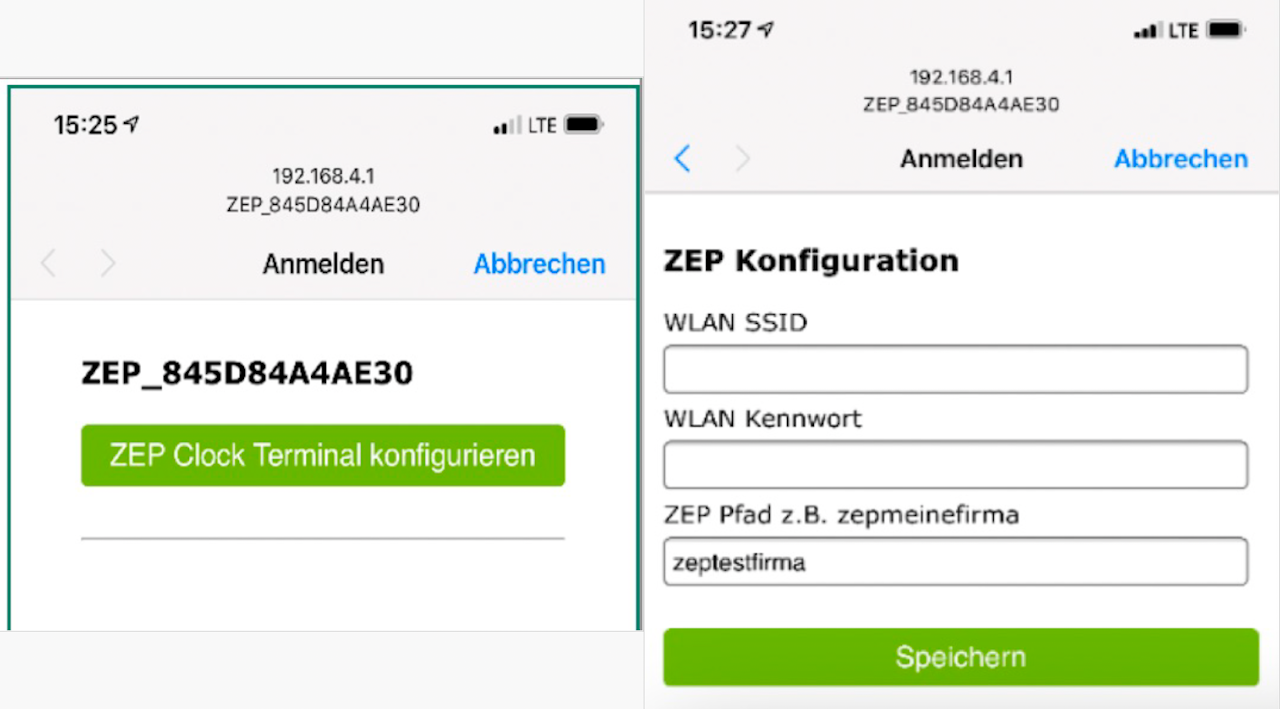Tap the signal bars on the 15:27 screen
The height and width of the screenshot is (709, 1280).
(1145, 32)
